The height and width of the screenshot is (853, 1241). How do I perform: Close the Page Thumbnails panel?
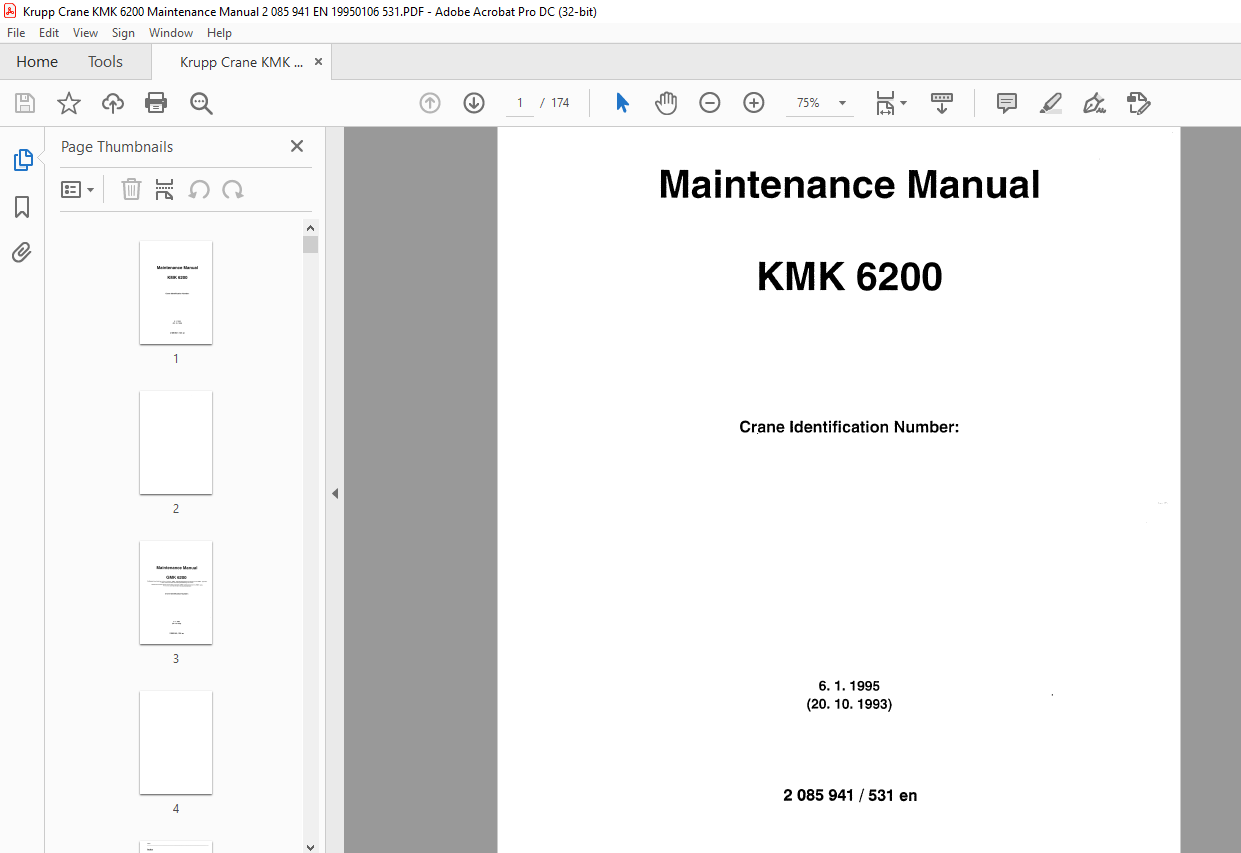point(297,146)
